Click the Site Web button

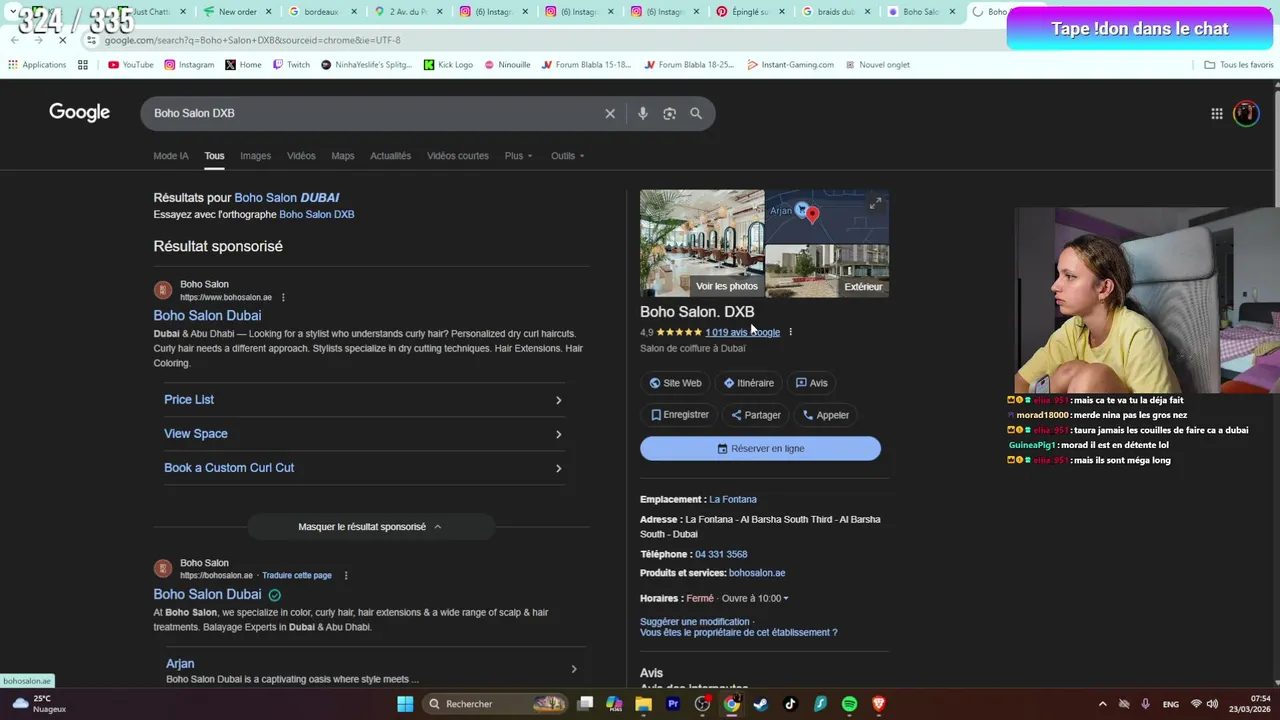pyautogui.click(x=675, y=383)
